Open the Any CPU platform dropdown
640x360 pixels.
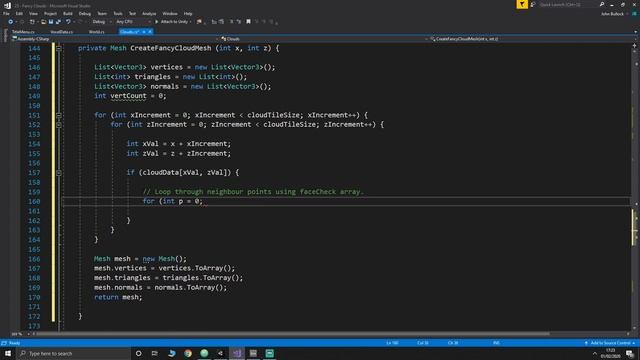(133, 22)
